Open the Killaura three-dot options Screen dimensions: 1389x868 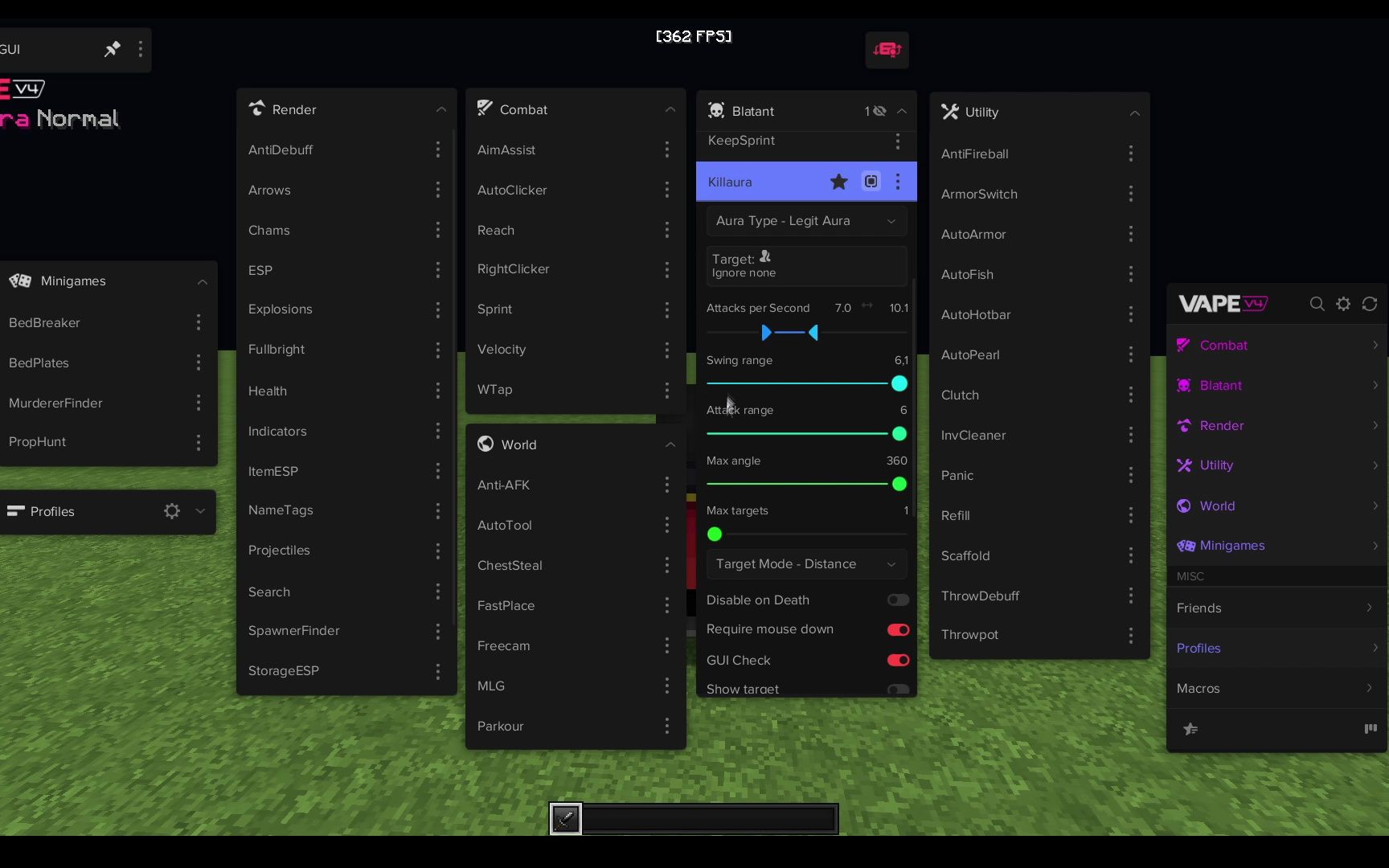click(898, 182)
